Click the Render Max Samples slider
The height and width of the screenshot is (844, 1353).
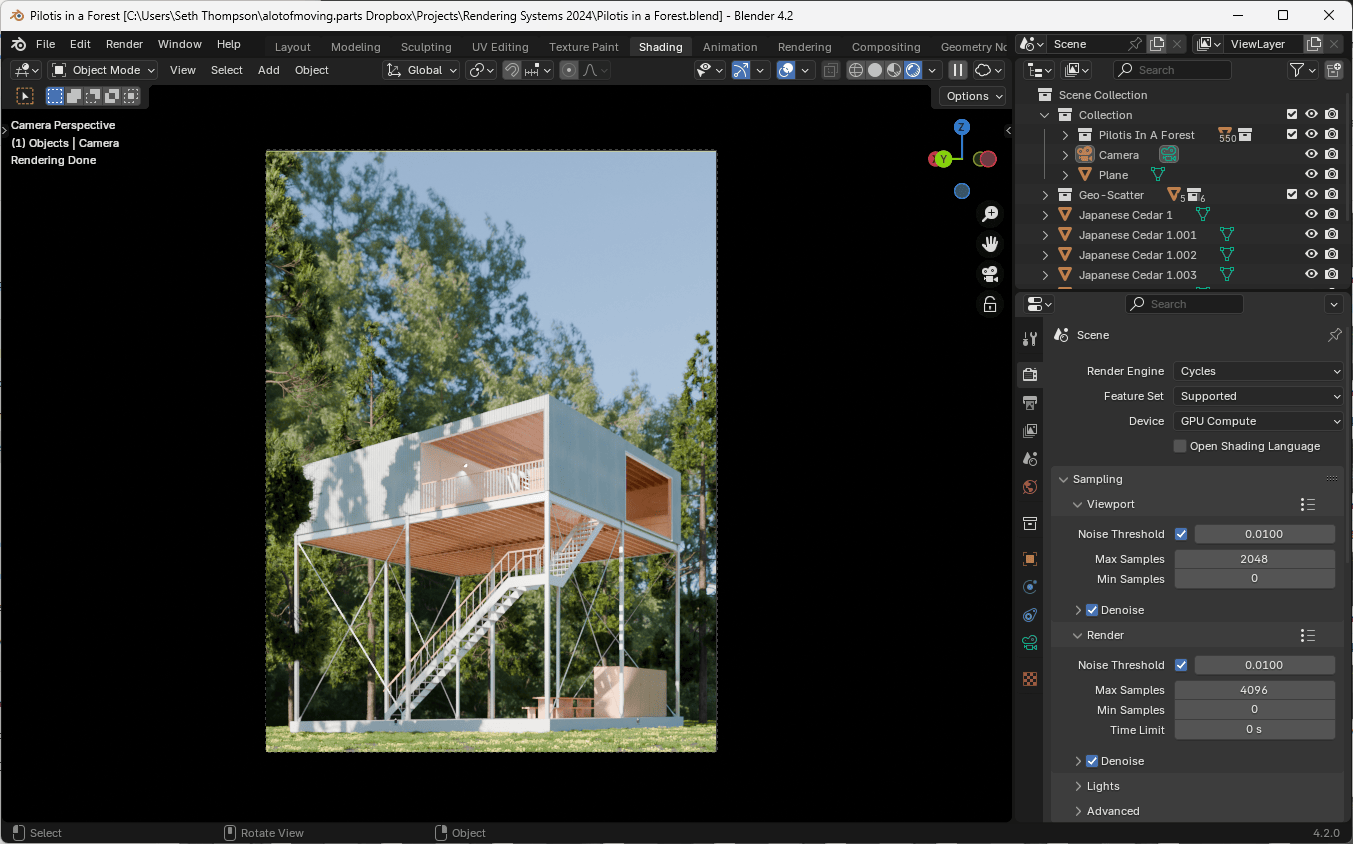[x=1254, y=689]
